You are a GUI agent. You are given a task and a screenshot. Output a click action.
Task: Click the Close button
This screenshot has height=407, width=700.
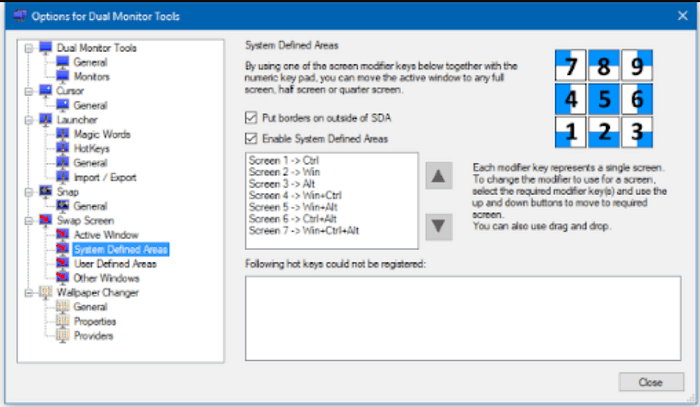[x=651, y=382]
